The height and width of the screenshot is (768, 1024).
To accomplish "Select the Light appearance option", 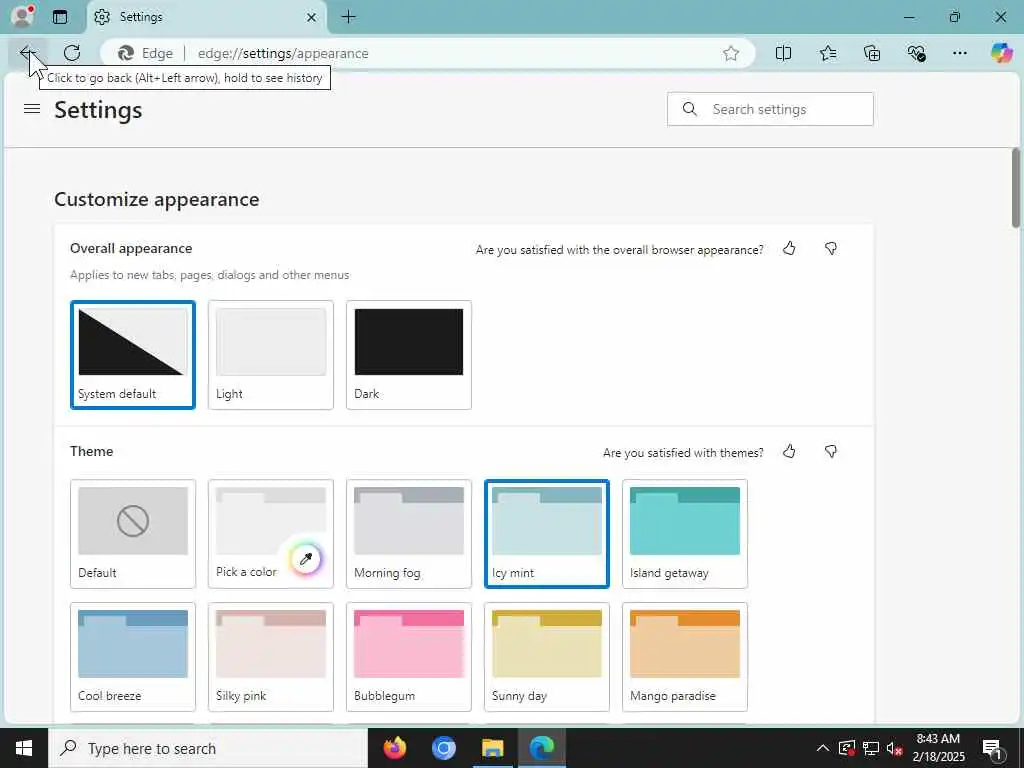I will click(270, 355).
